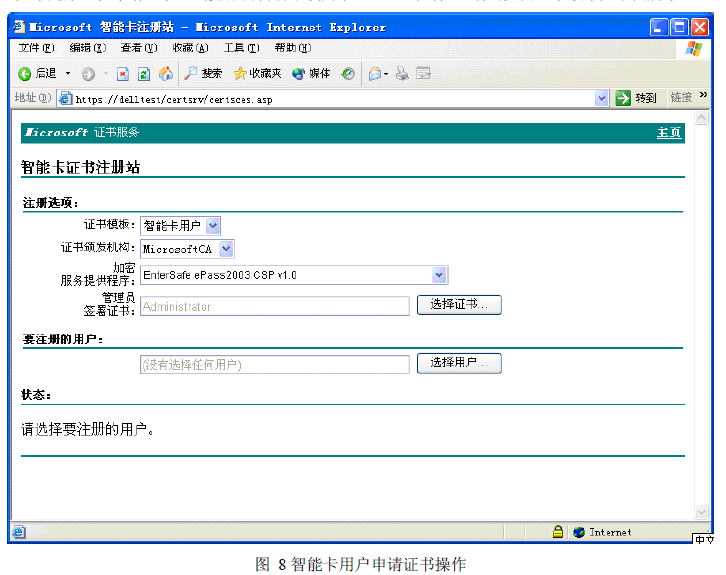Click the 中文 language indicator
This screenshot has width=726, height=575.
click(704, 539)
